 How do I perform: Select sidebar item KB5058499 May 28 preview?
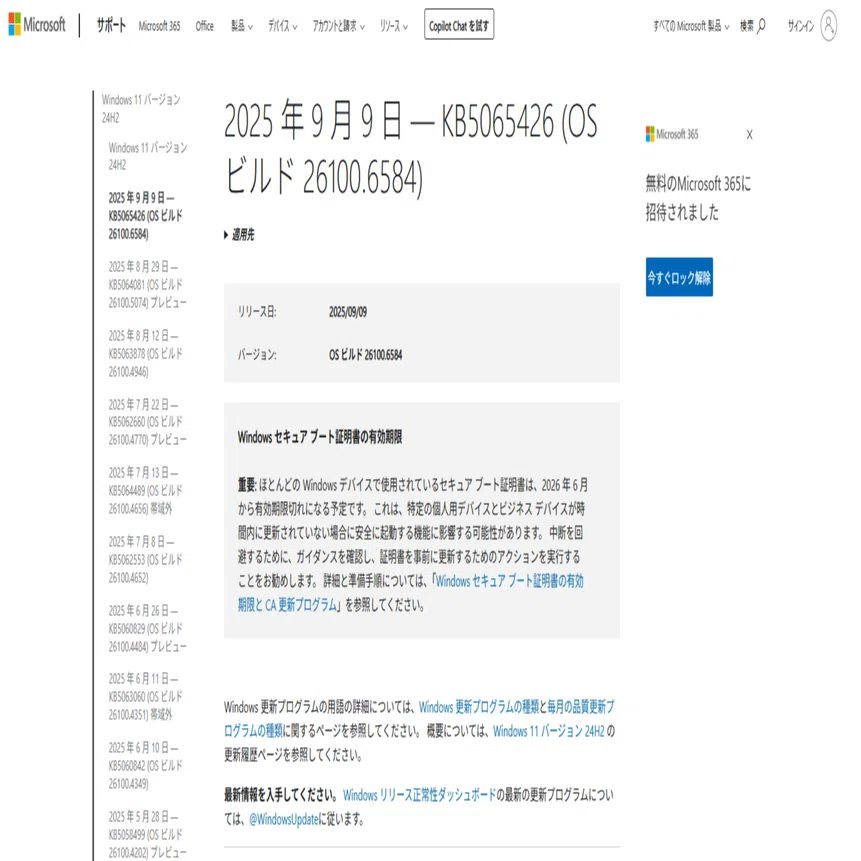[148, 834]
